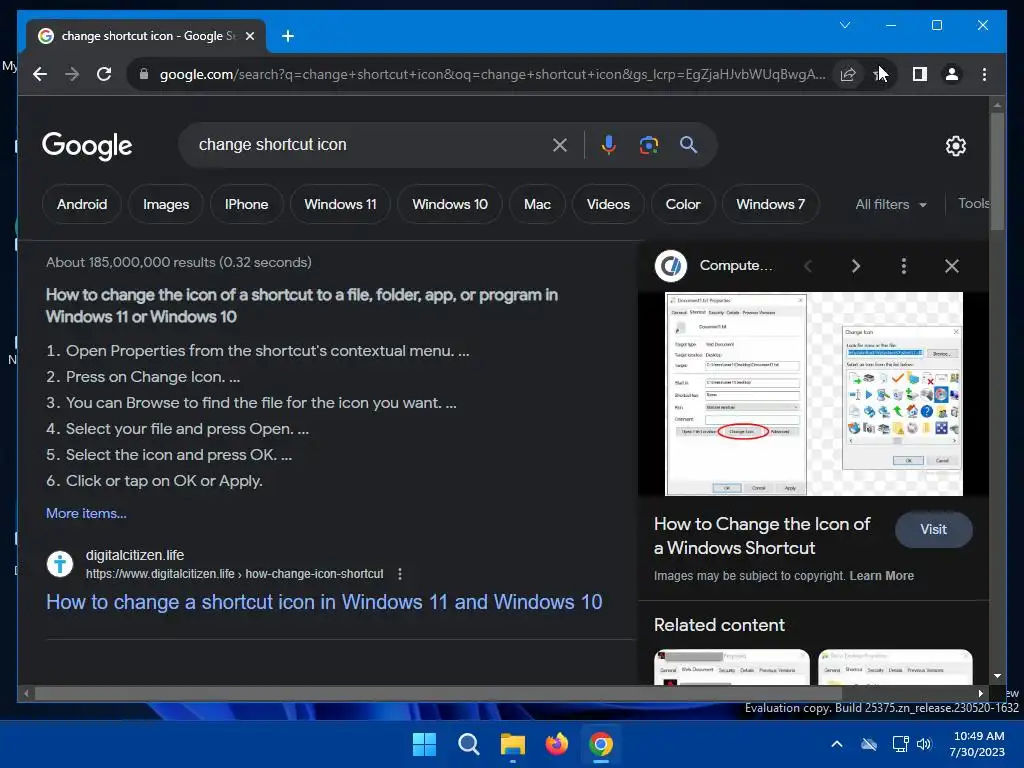
Task: Open the More items link
Action: (x=86, y=513)
